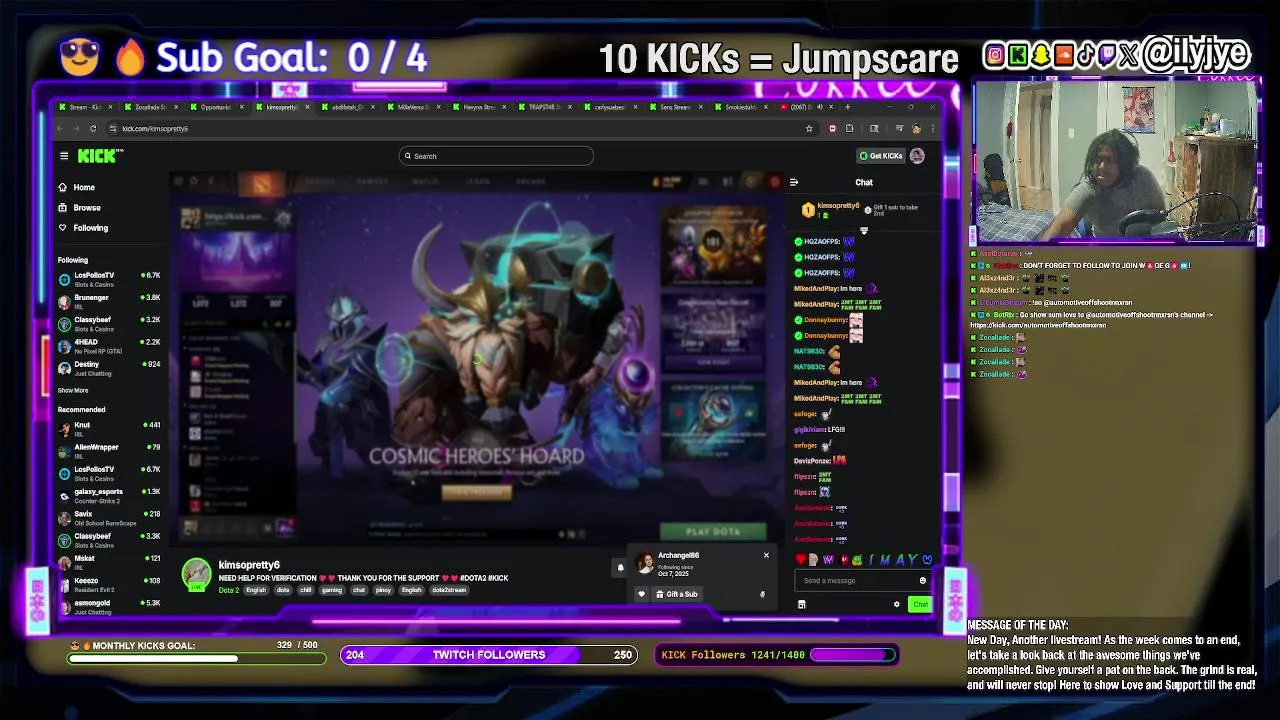Viewport: 1280px width, 720px height.
Task: Open the Kick hamburger menu
Action: pyautogui.click(x=64, y=156)
